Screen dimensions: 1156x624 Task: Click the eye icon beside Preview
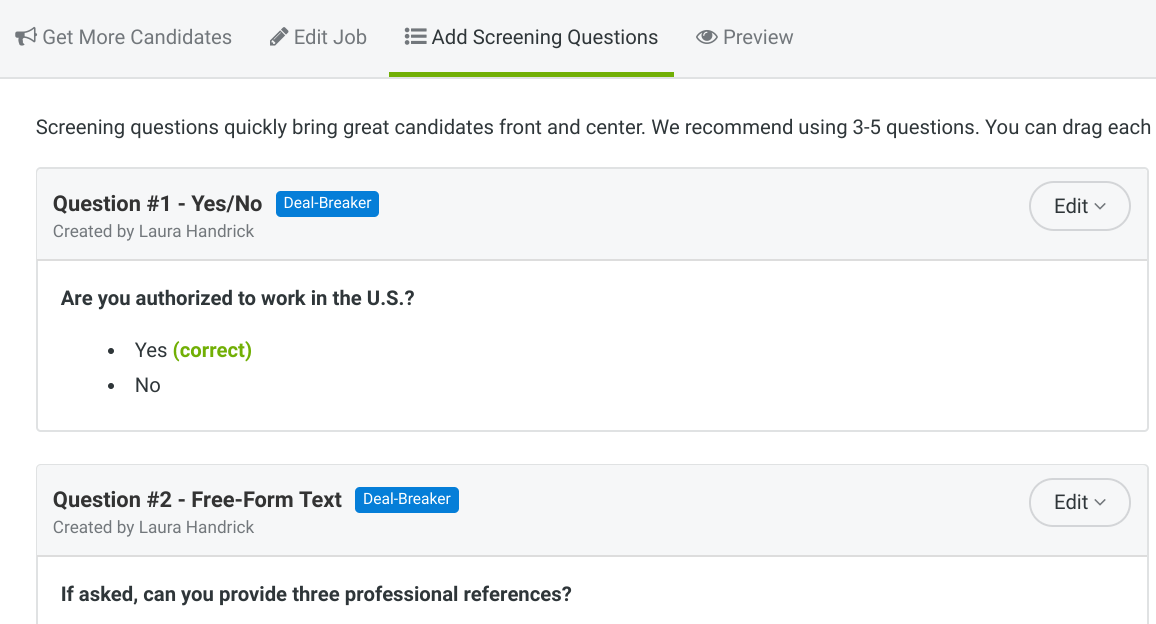click(x=707, y=37)
